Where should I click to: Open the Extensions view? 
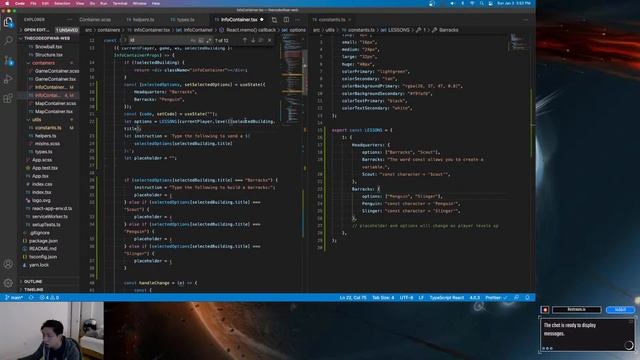pos(8,98)
